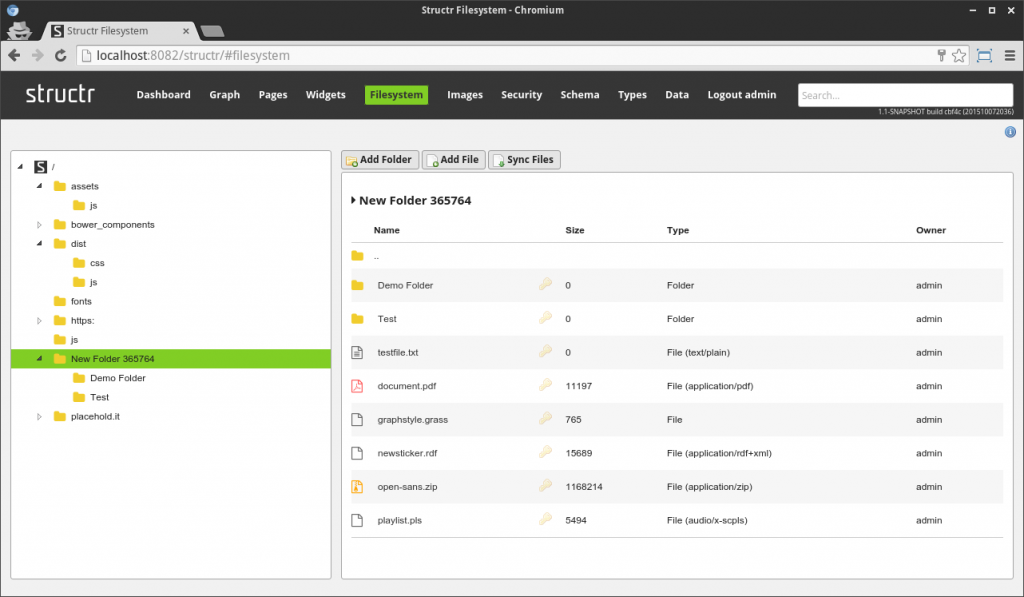Click the blue info icon below the search box
This screenshot has height=597, width=1024.
pos(1010,131)
